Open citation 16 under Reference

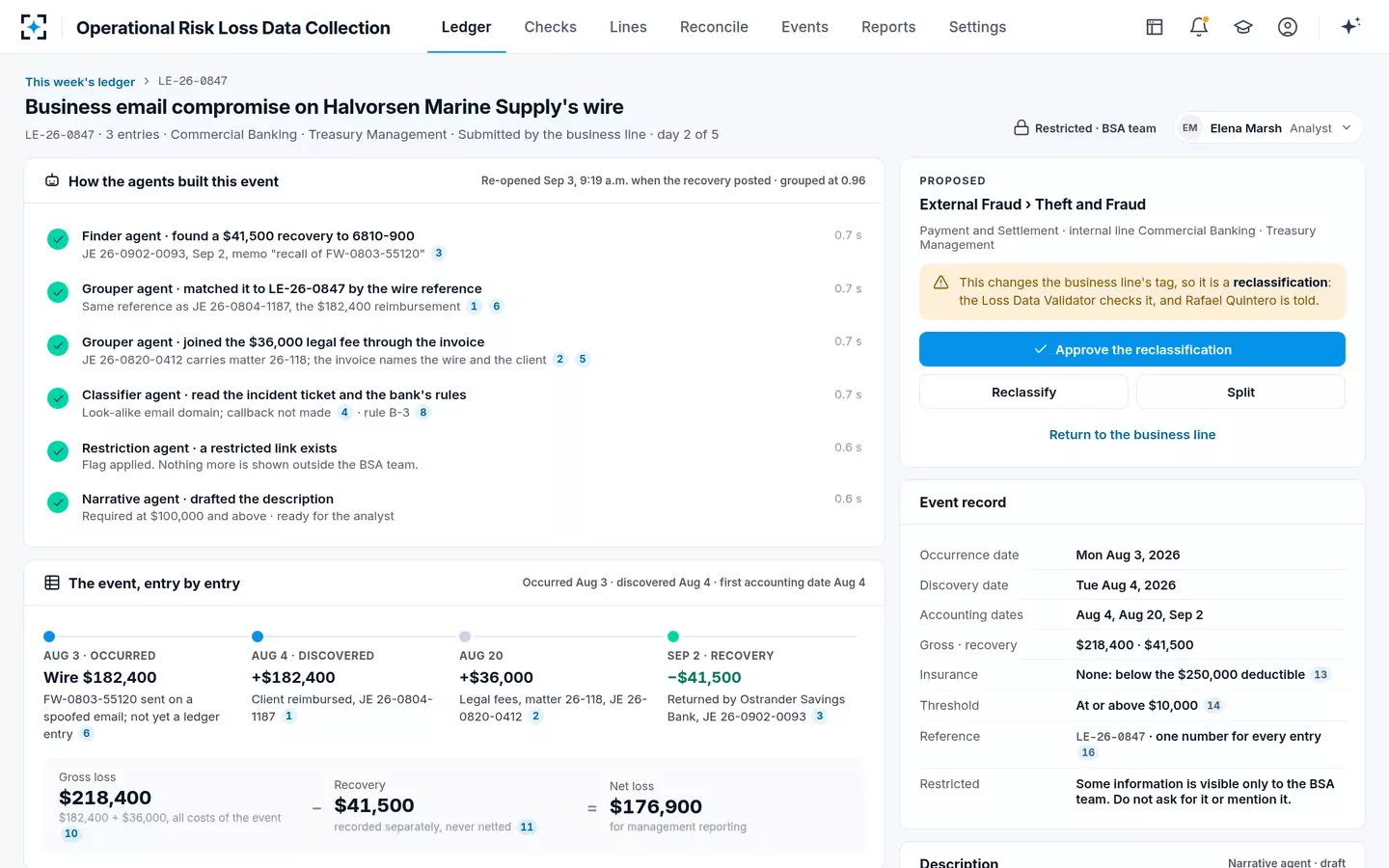pyautogui.click(x=1088, y=753)
